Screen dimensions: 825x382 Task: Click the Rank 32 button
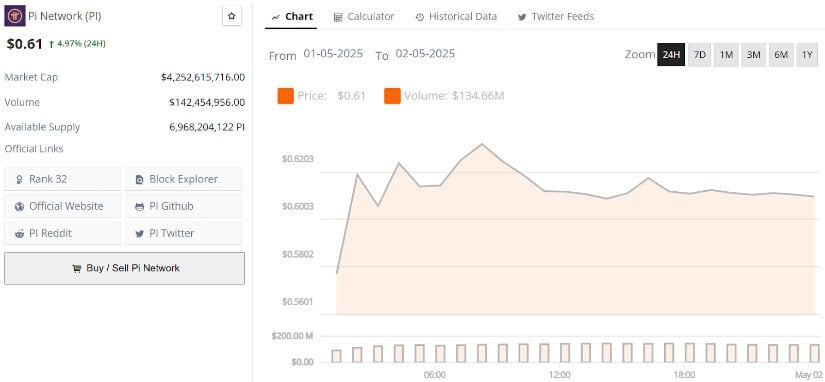click(x=63, y=179)
